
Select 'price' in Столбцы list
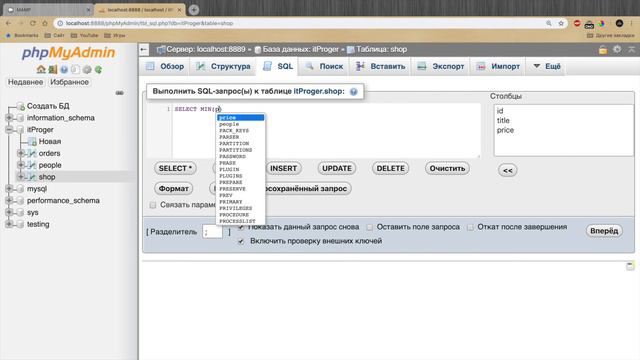505,130
